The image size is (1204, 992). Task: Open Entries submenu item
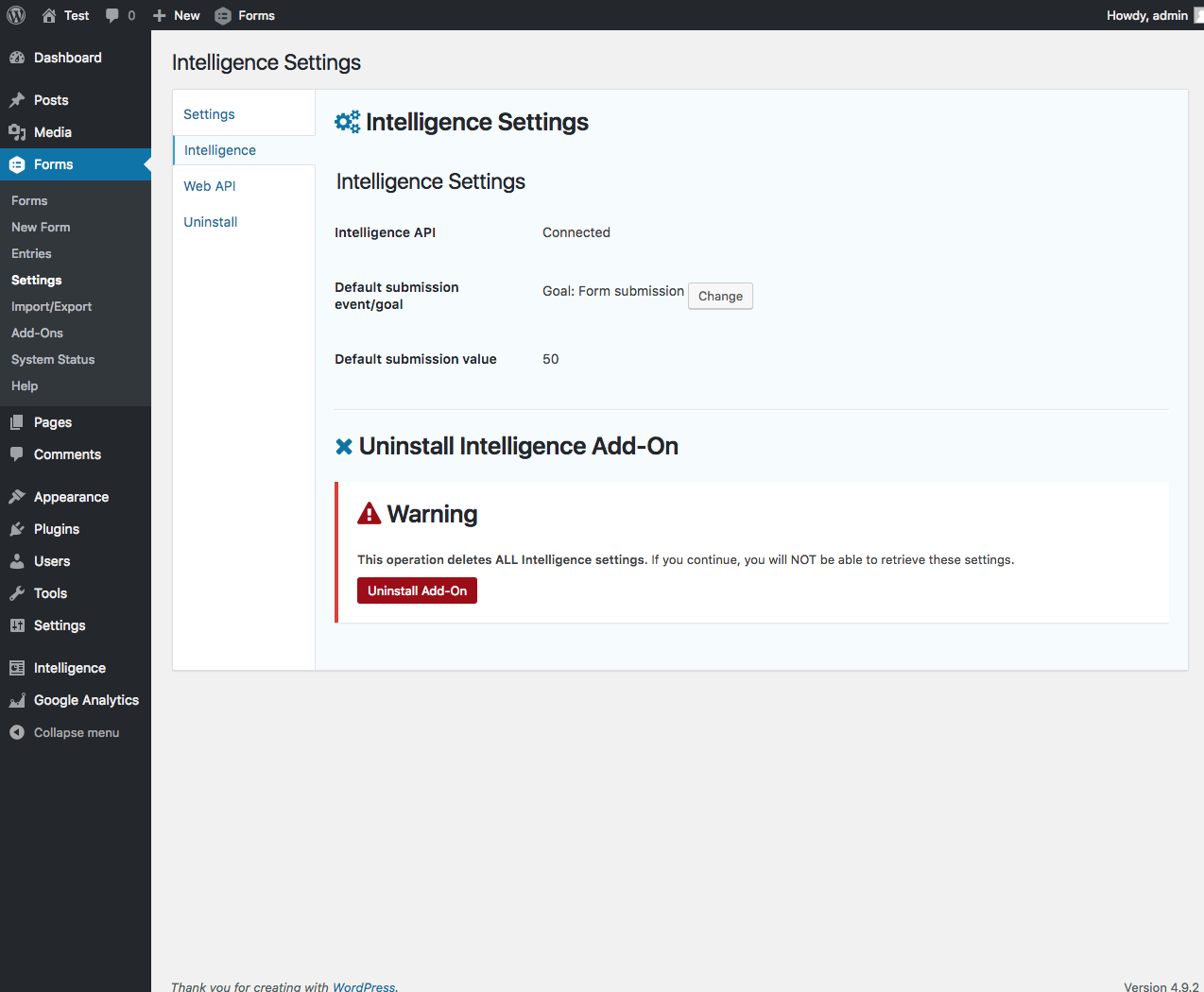[31, 253]
